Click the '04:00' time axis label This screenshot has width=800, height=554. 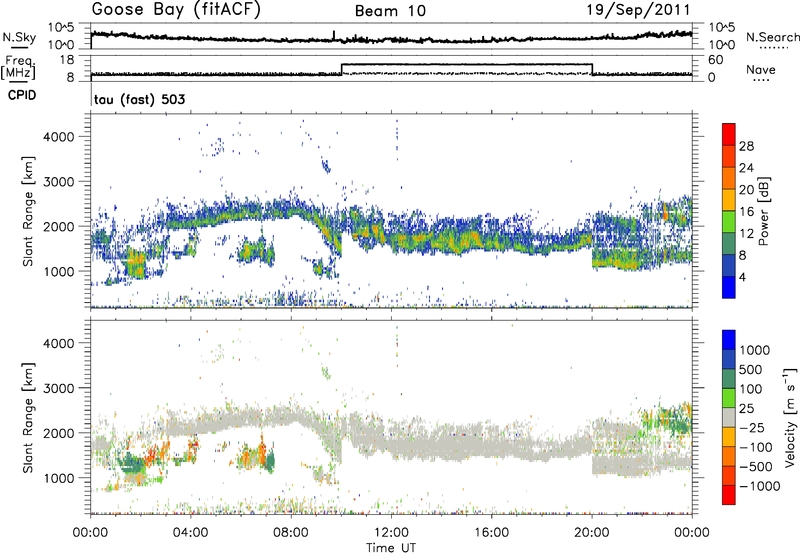191,533
